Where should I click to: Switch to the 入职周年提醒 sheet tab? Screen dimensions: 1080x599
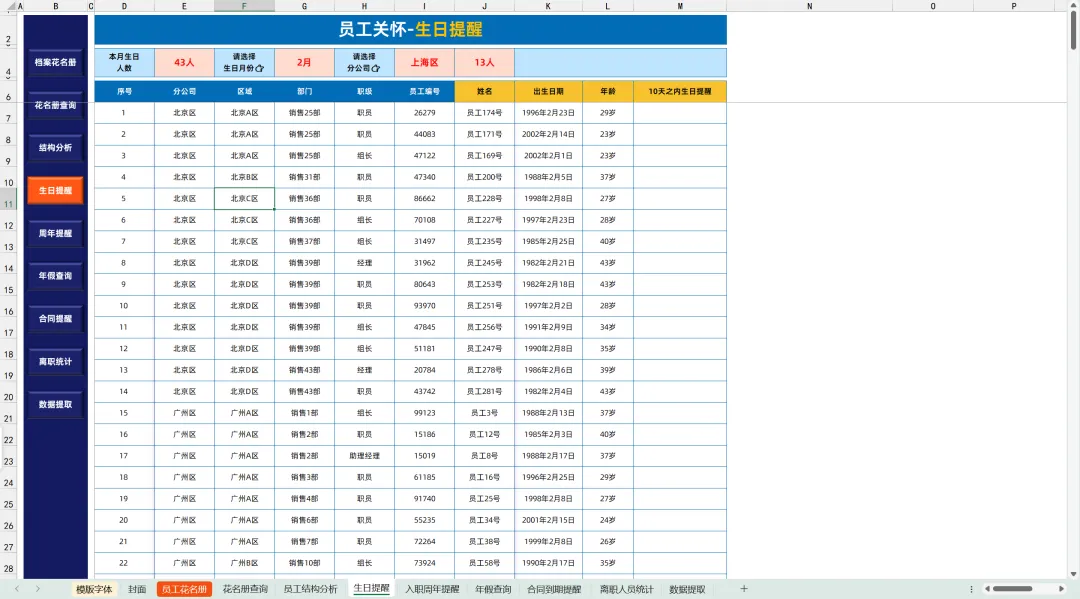coord(432,589)
